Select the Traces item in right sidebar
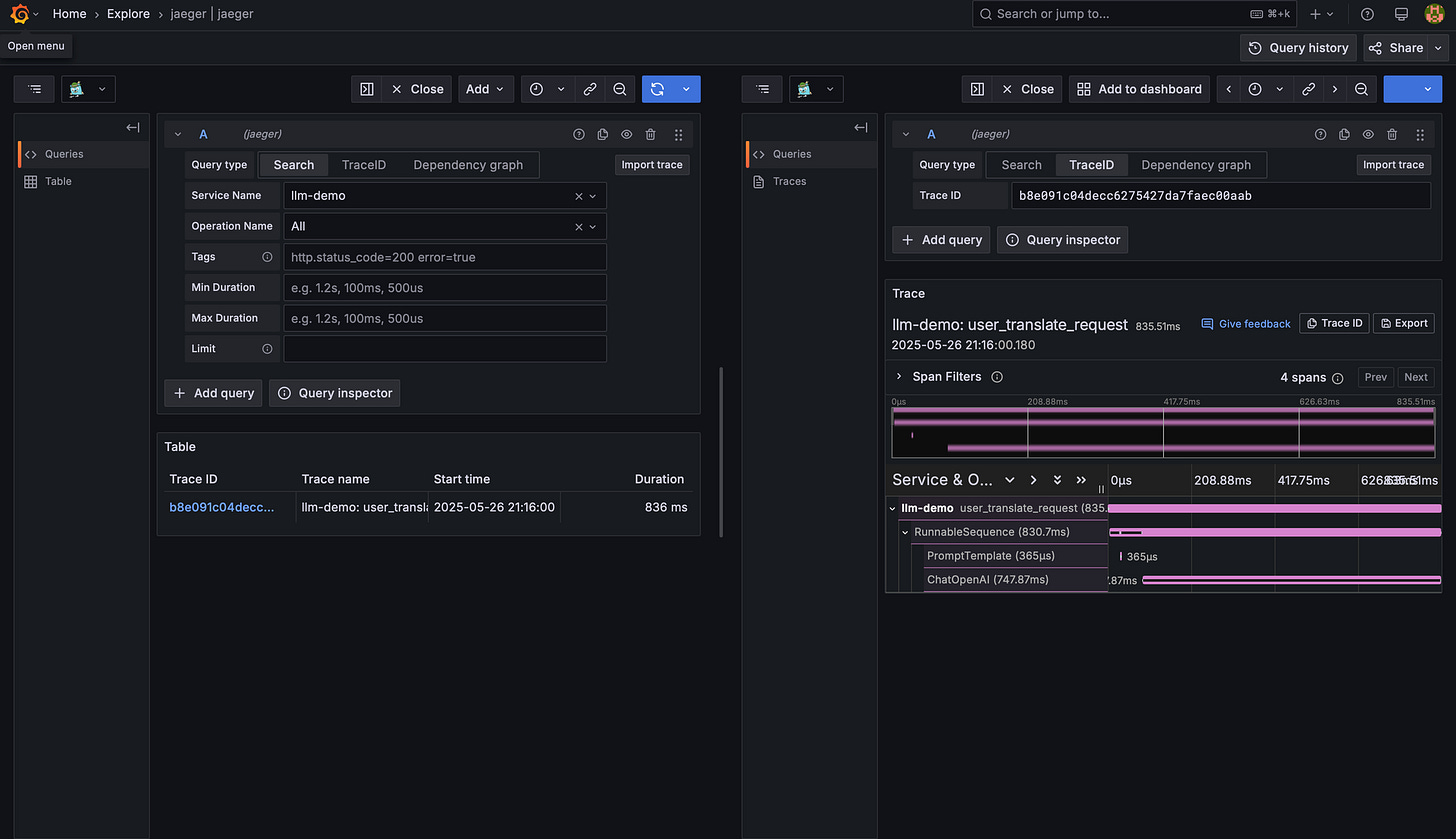Viewport: 1456px width, 839px height. pos(789,181)
